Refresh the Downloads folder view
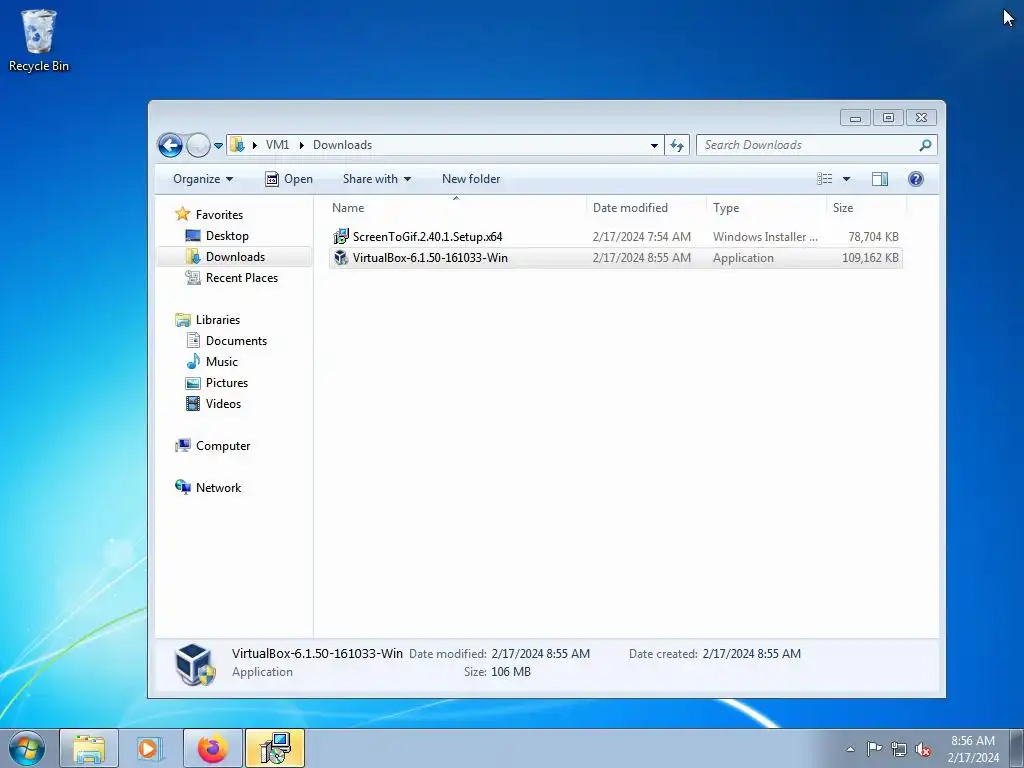 tap(677, 145)
